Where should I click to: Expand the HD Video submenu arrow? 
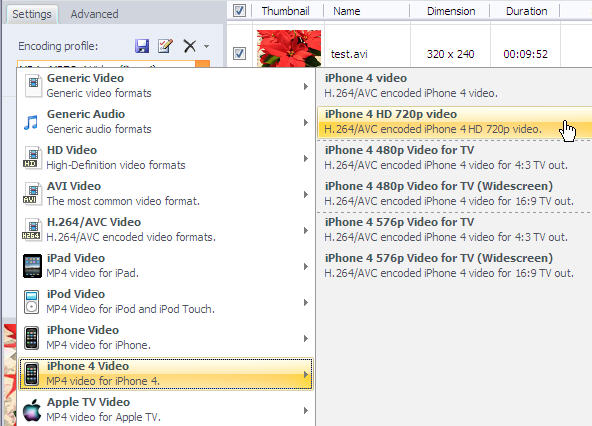point(305,158)
